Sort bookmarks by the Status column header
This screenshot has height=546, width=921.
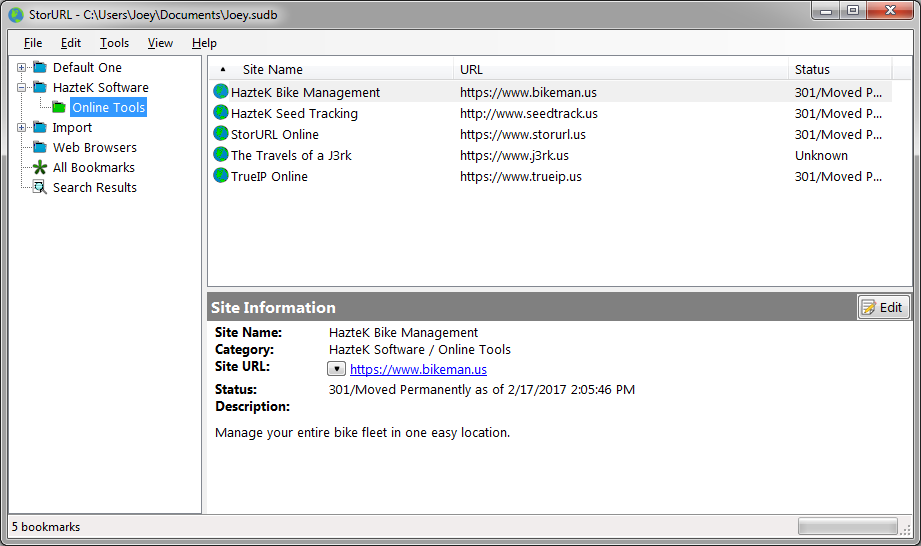(812, 70)
